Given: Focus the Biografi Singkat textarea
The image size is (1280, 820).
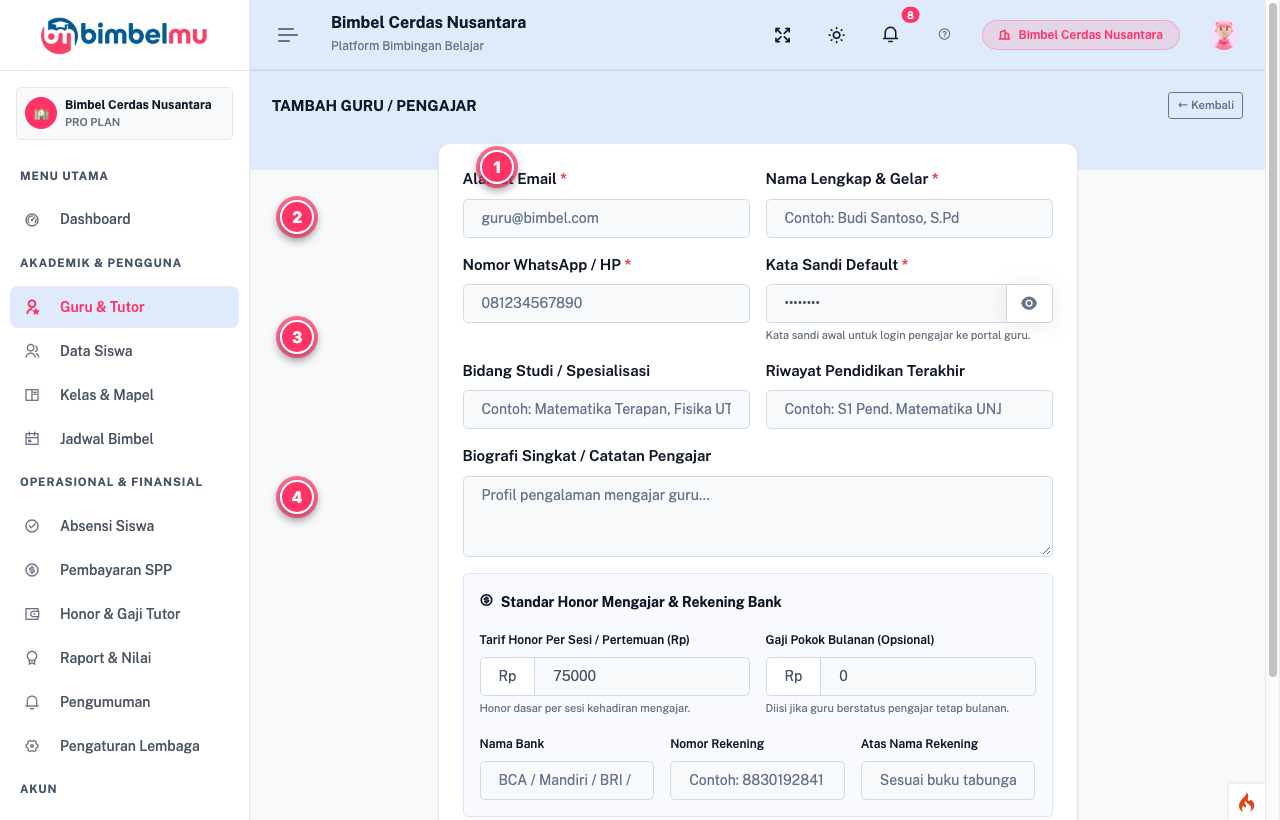Looking at the screenshot, I should [x=758, y=516].
